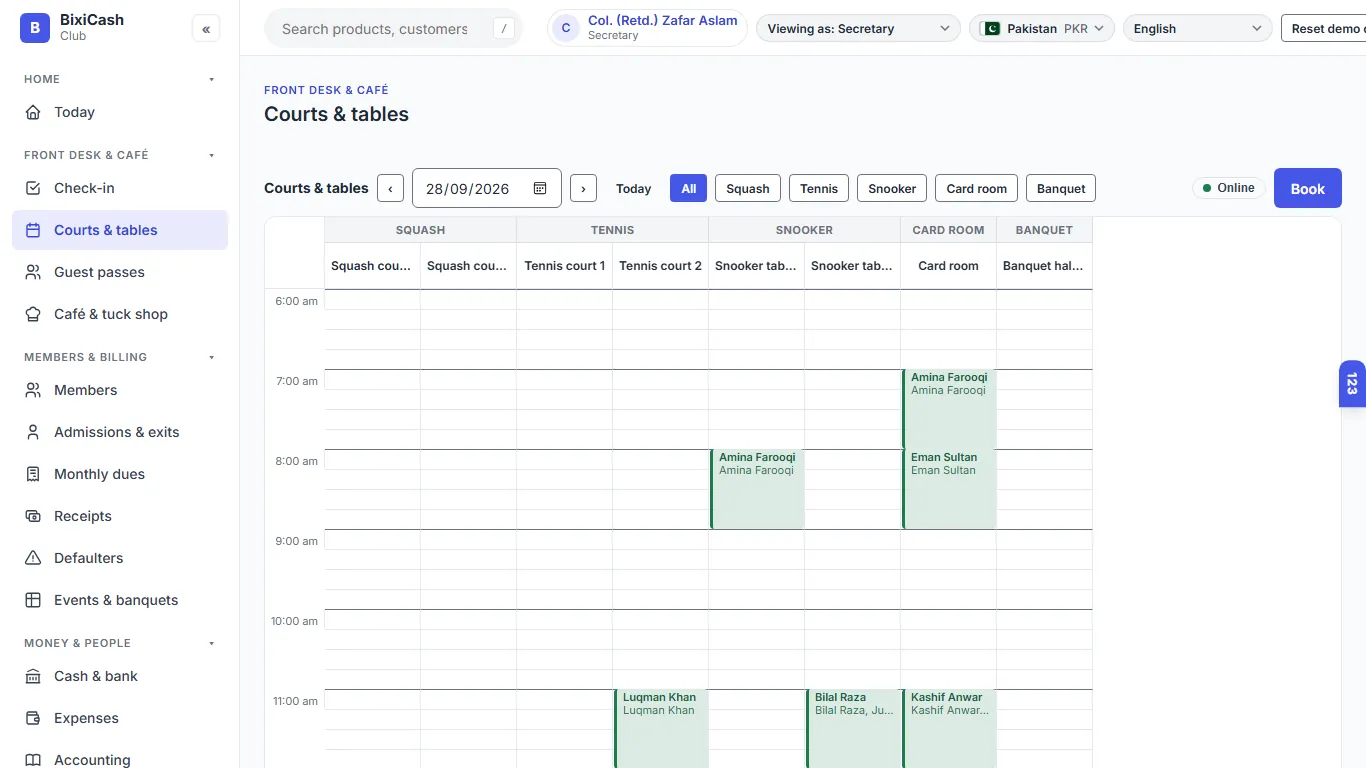Open the English language dropdown
The width and height of the screenshot is (1366, 768).
click(x=1198, y=29)
